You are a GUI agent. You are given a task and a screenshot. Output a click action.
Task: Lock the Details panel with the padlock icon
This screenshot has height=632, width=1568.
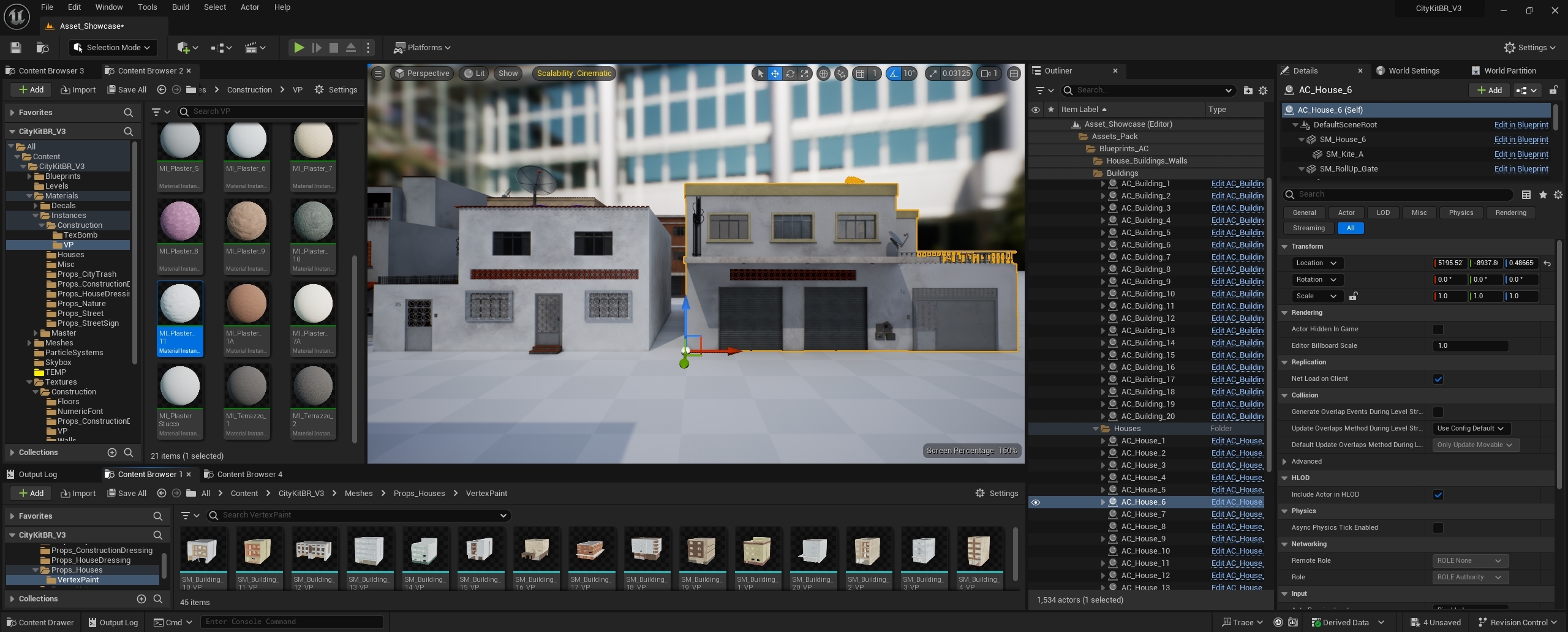(1553, 90)
